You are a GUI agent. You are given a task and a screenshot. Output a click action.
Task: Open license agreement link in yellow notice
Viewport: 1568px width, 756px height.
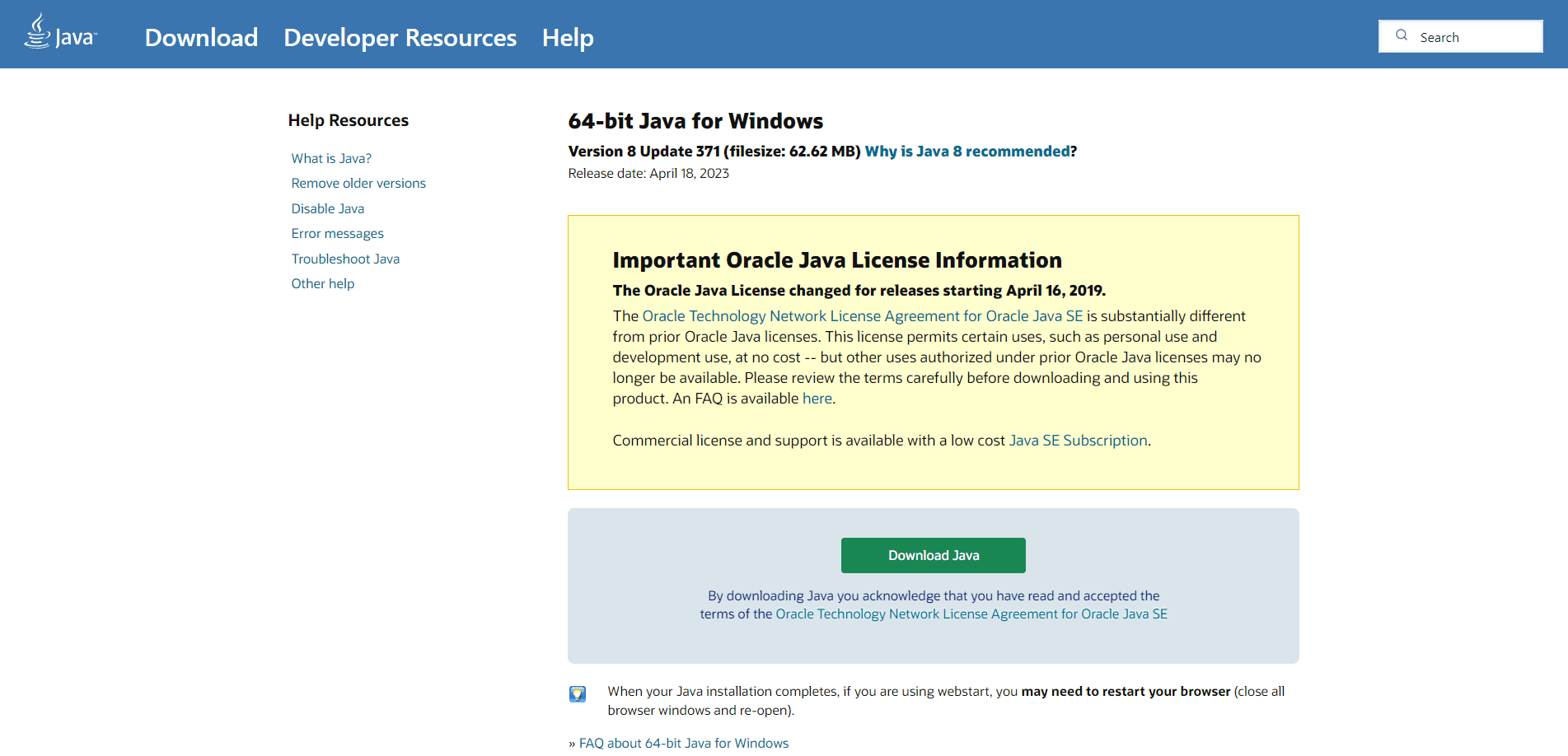click(863, 316)
